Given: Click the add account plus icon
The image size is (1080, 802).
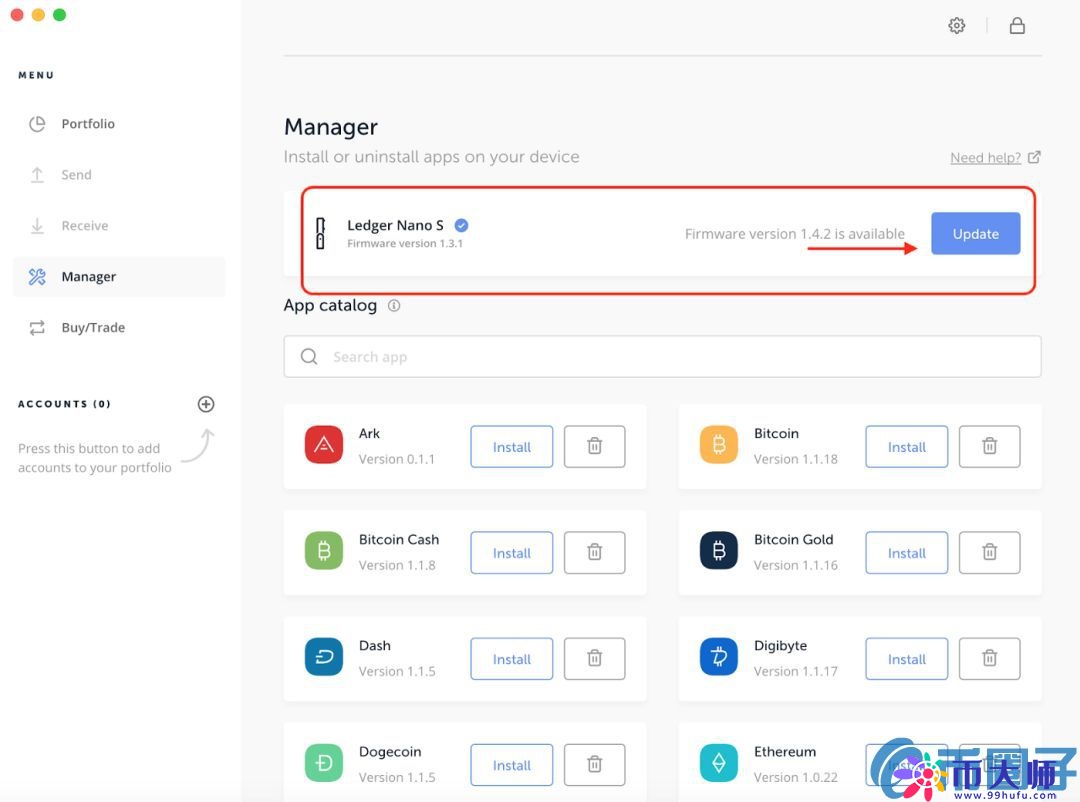Looking at the screenshot, I should click(x=206, y=404).
